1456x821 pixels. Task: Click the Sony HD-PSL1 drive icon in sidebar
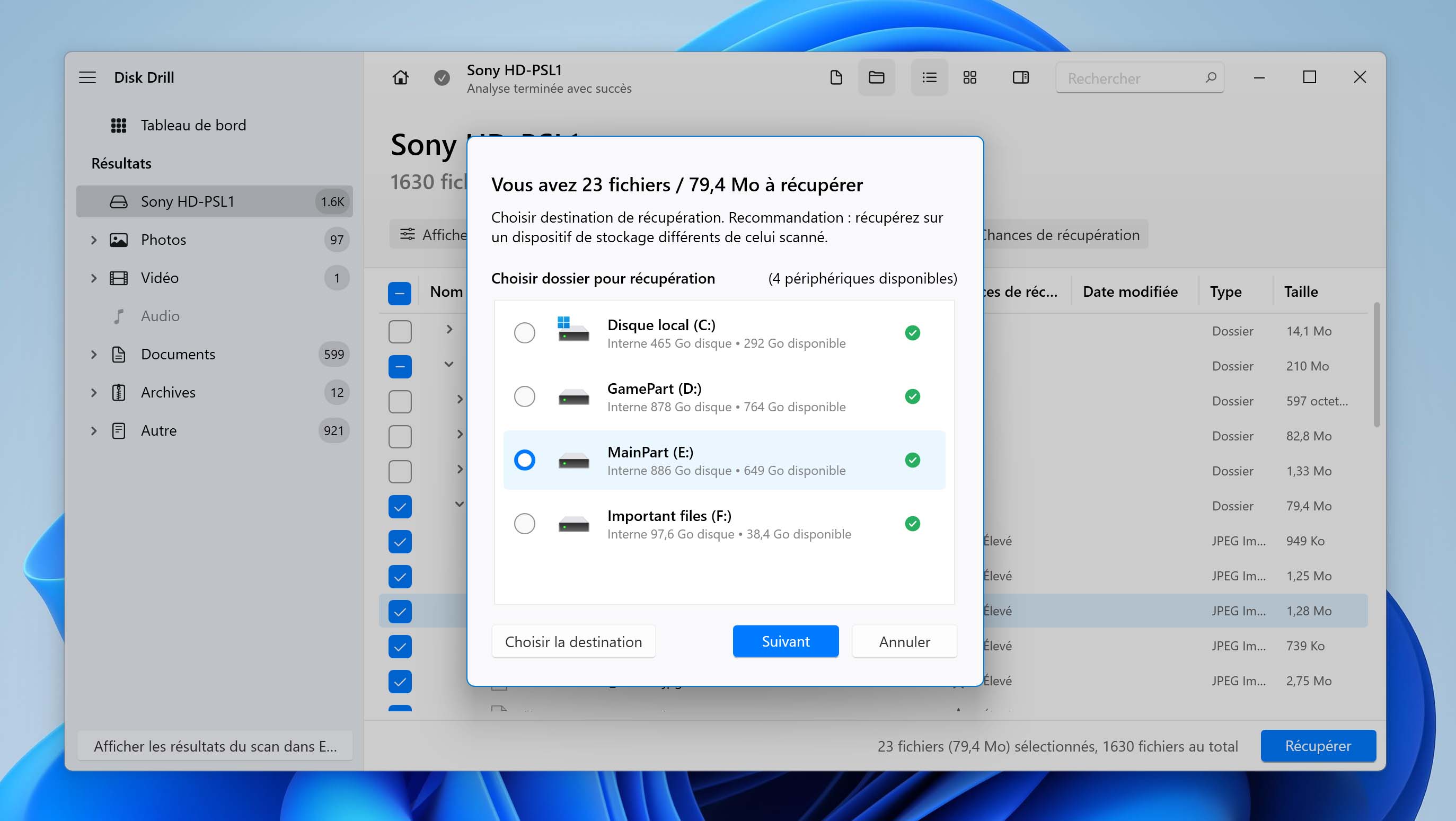click(119, 202)
